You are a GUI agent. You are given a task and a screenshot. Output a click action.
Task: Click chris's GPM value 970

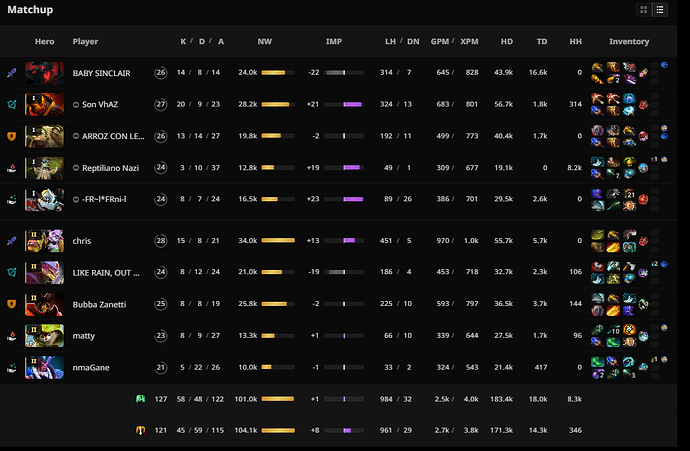(442, 241)
